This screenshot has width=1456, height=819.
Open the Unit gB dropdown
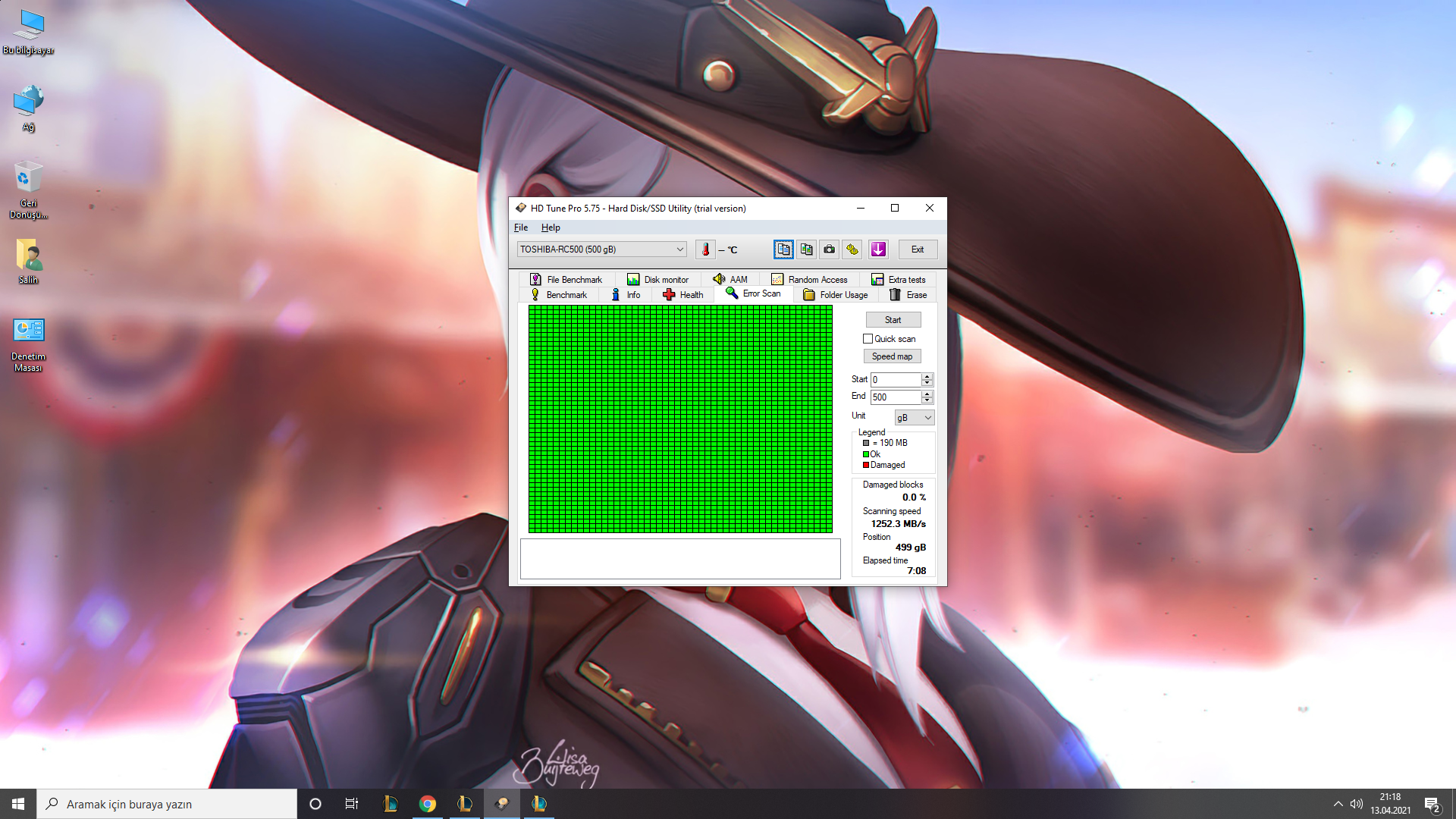tap(915, 418)
